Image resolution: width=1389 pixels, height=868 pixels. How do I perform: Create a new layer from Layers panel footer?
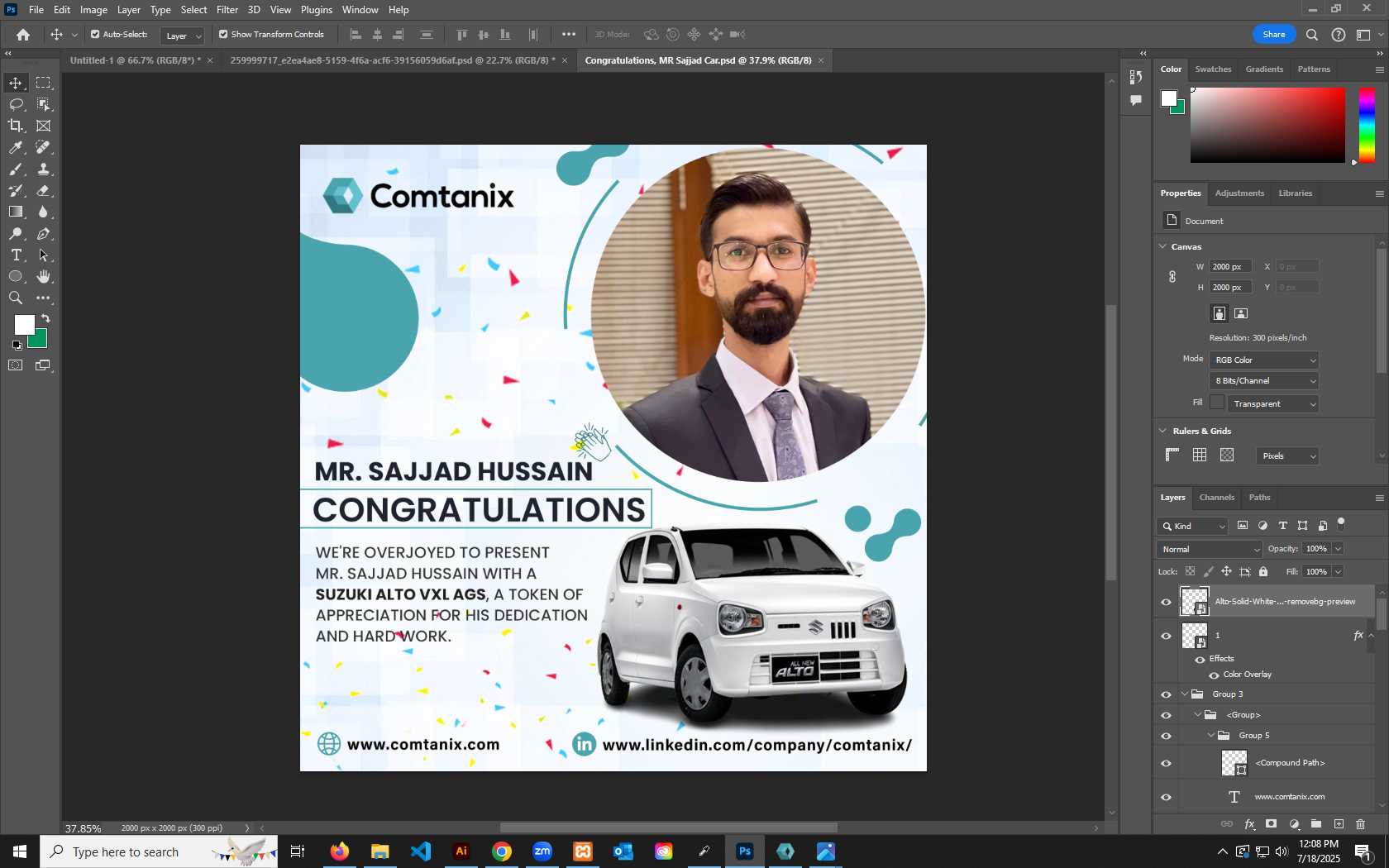[x=1339, y=824]
